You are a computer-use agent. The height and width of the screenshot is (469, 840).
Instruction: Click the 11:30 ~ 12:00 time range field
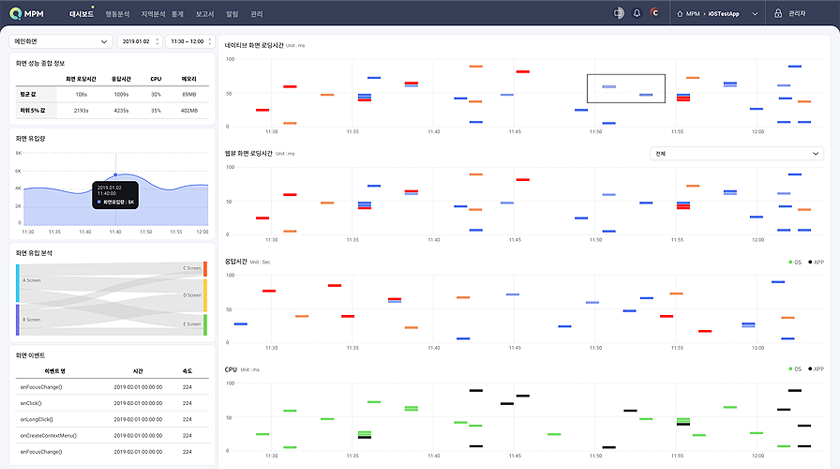pos(188,42)
